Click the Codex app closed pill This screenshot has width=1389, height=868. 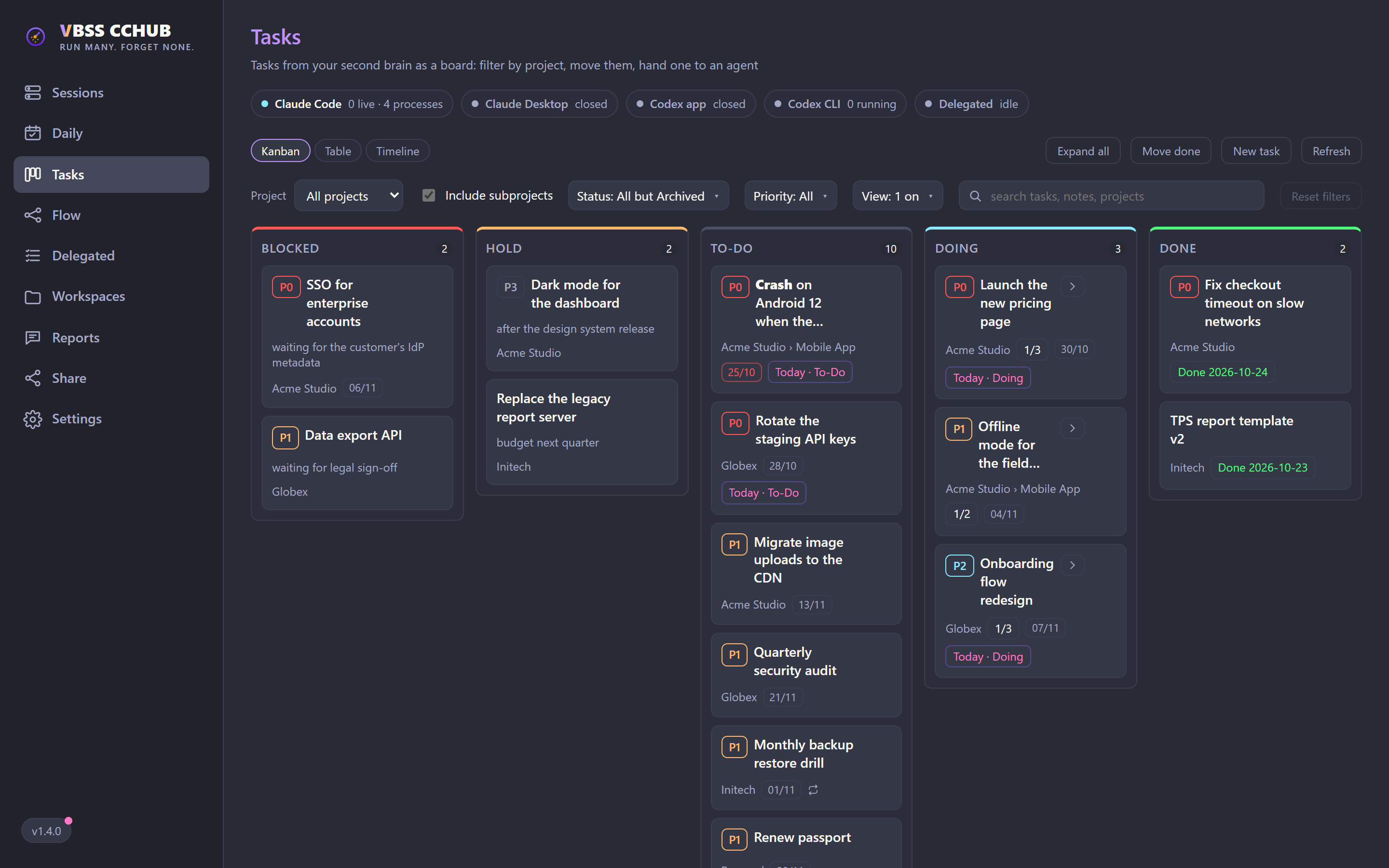coord(691,104)
